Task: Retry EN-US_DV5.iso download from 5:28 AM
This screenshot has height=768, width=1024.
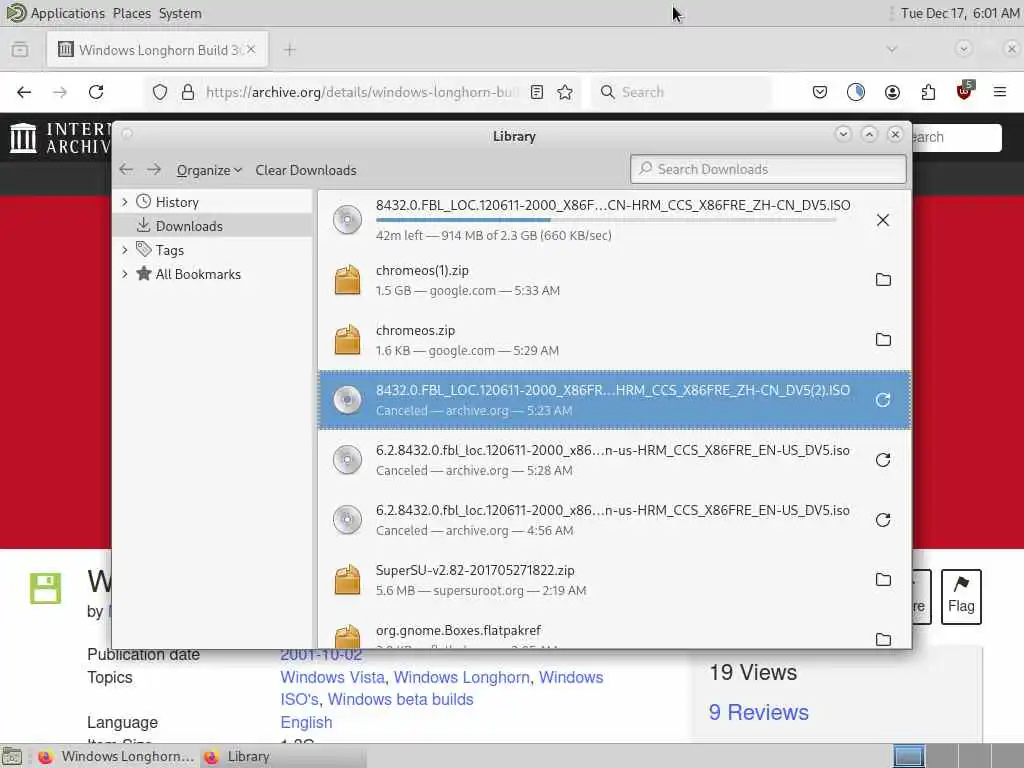Action: coord(883,460)
